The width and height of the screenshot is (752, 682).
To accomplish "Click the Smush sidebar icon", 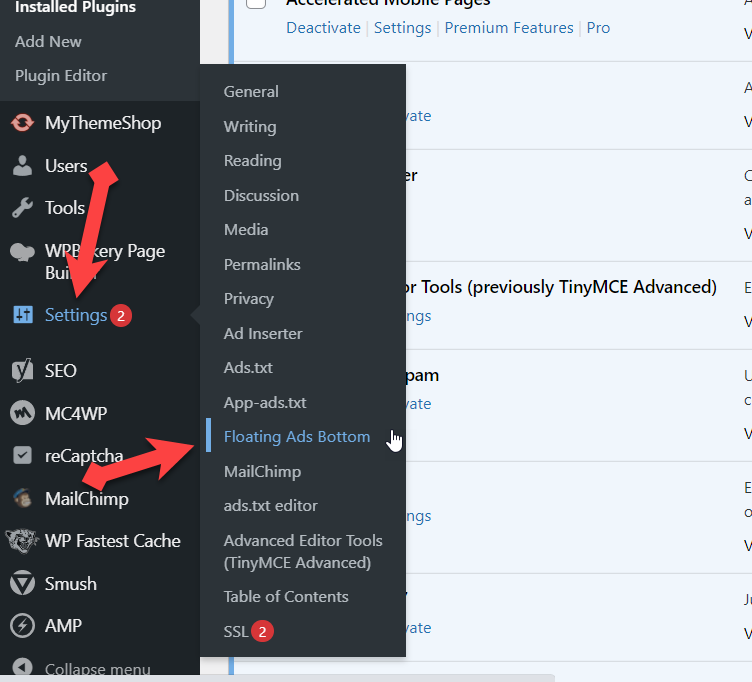I will coord(22,584).
